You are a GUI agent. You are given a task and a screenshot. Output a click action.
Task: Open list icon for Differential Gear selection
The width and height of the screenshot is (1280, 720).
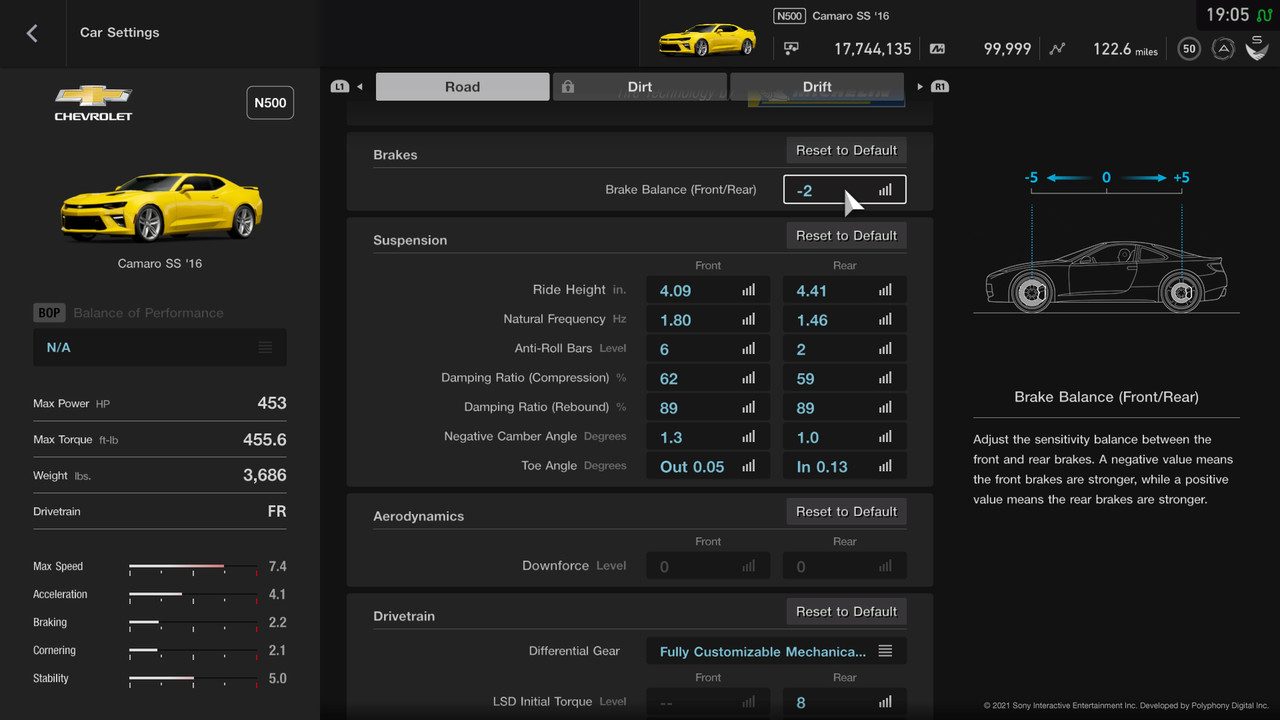(885, 651)
